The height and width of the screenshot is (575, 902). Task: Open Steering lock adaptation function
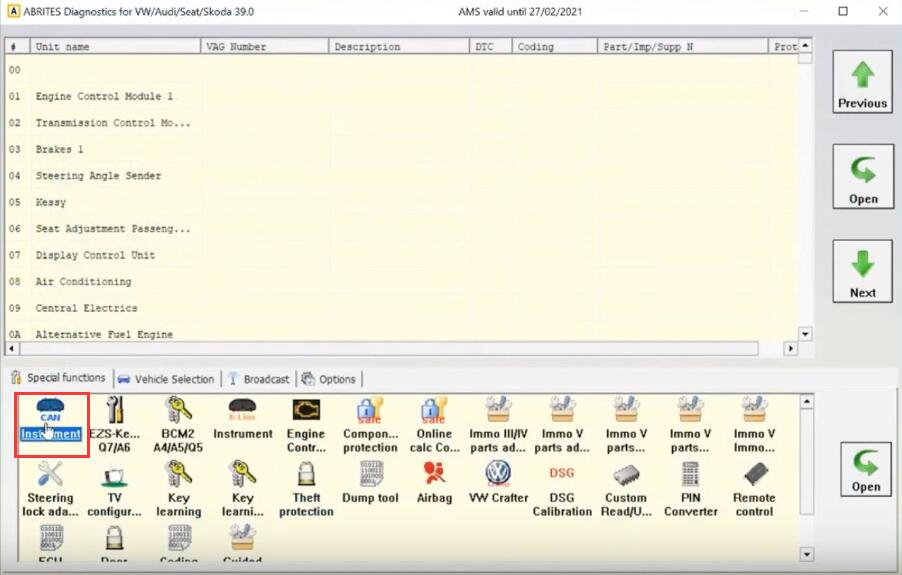50,489
